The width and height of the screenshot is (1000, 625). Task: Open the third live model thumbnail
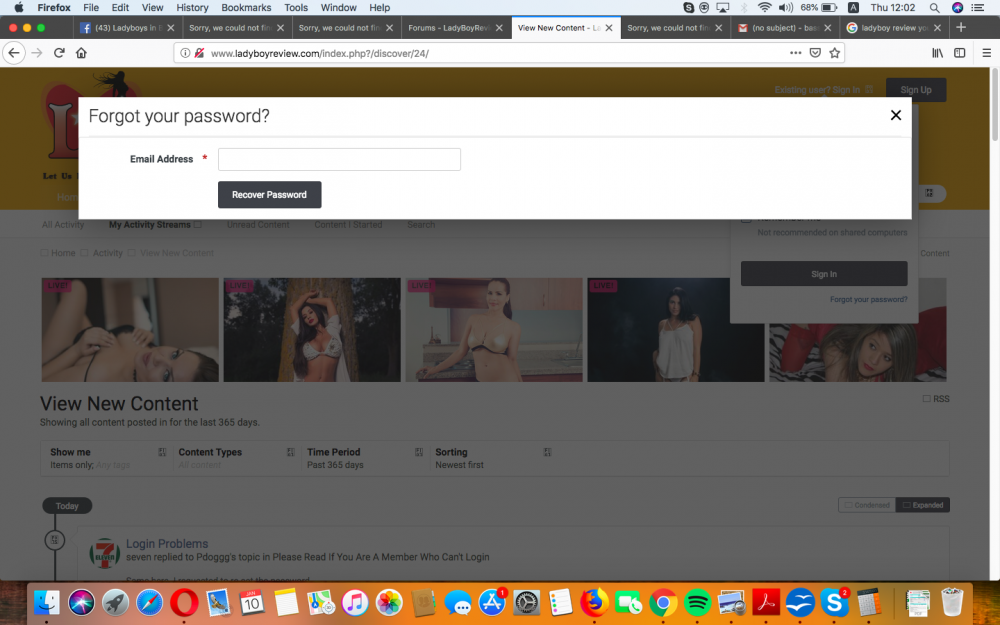pyautogui.click(x=494, y=330)
